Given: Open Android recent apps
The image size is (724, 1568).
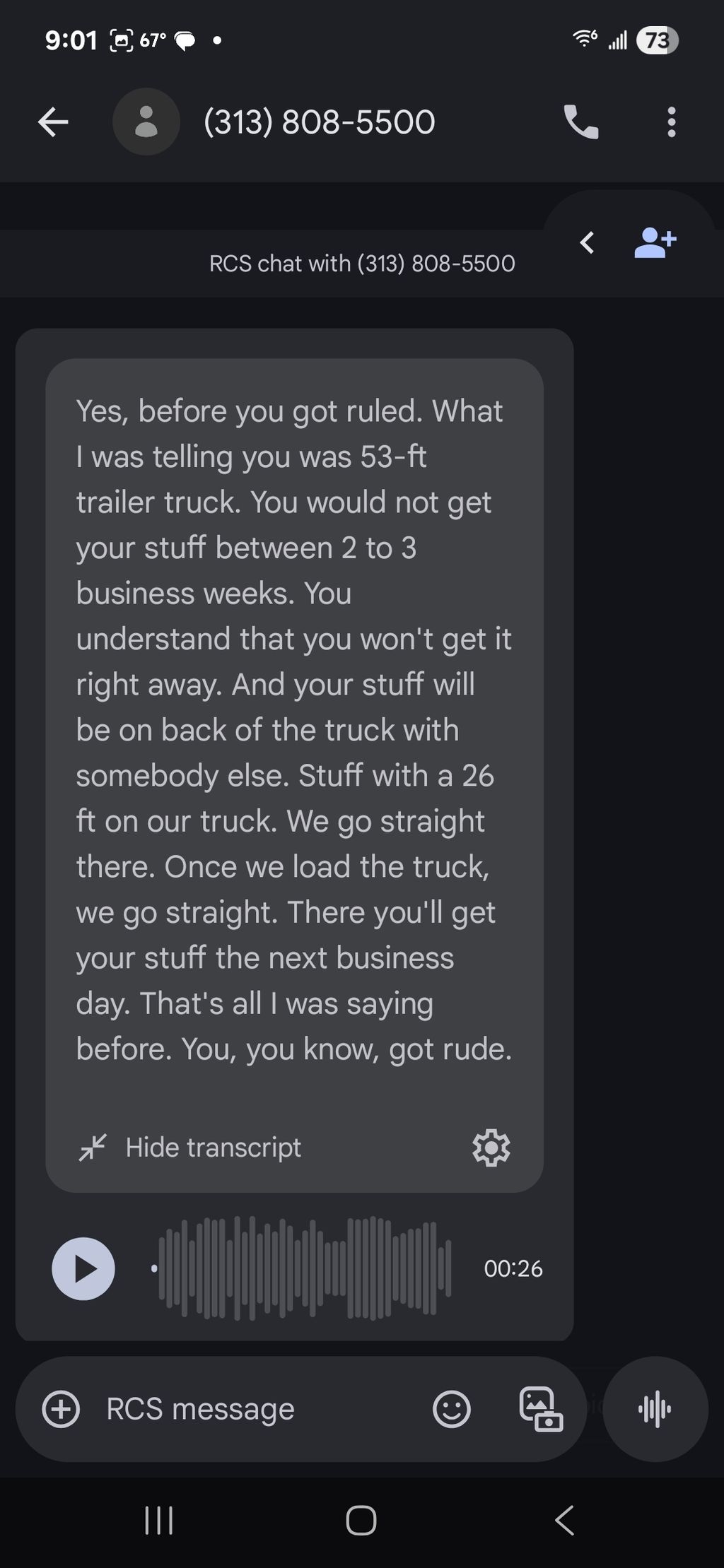Looking at the screenshot, I should (x=159, y=1521).
